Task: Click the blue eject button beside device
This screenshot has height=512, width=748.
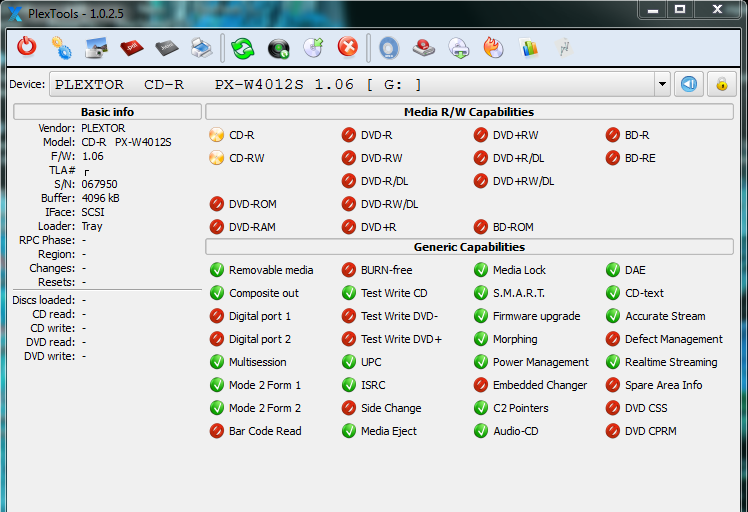Action: 688,84
